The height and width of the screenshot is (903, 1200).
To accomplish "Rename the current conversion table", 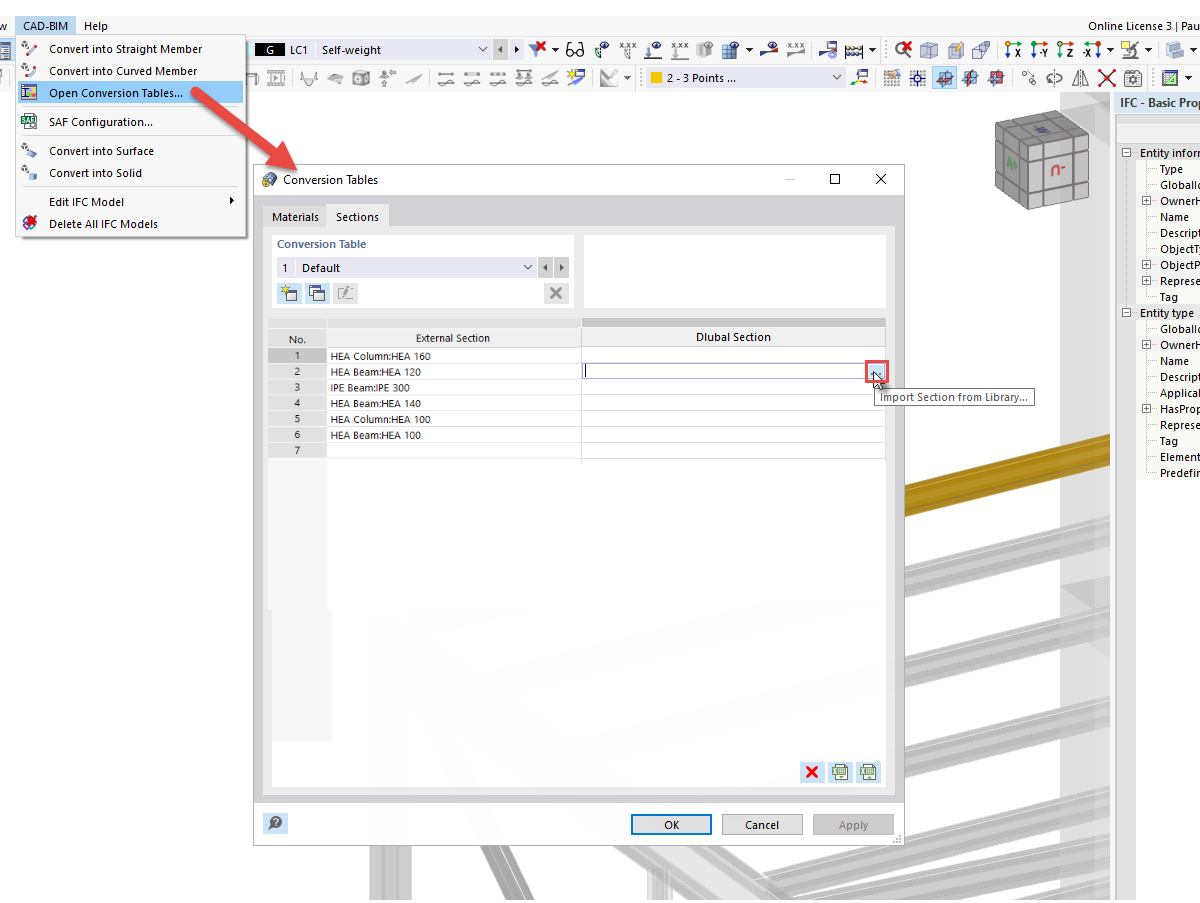I will point(345,293).
